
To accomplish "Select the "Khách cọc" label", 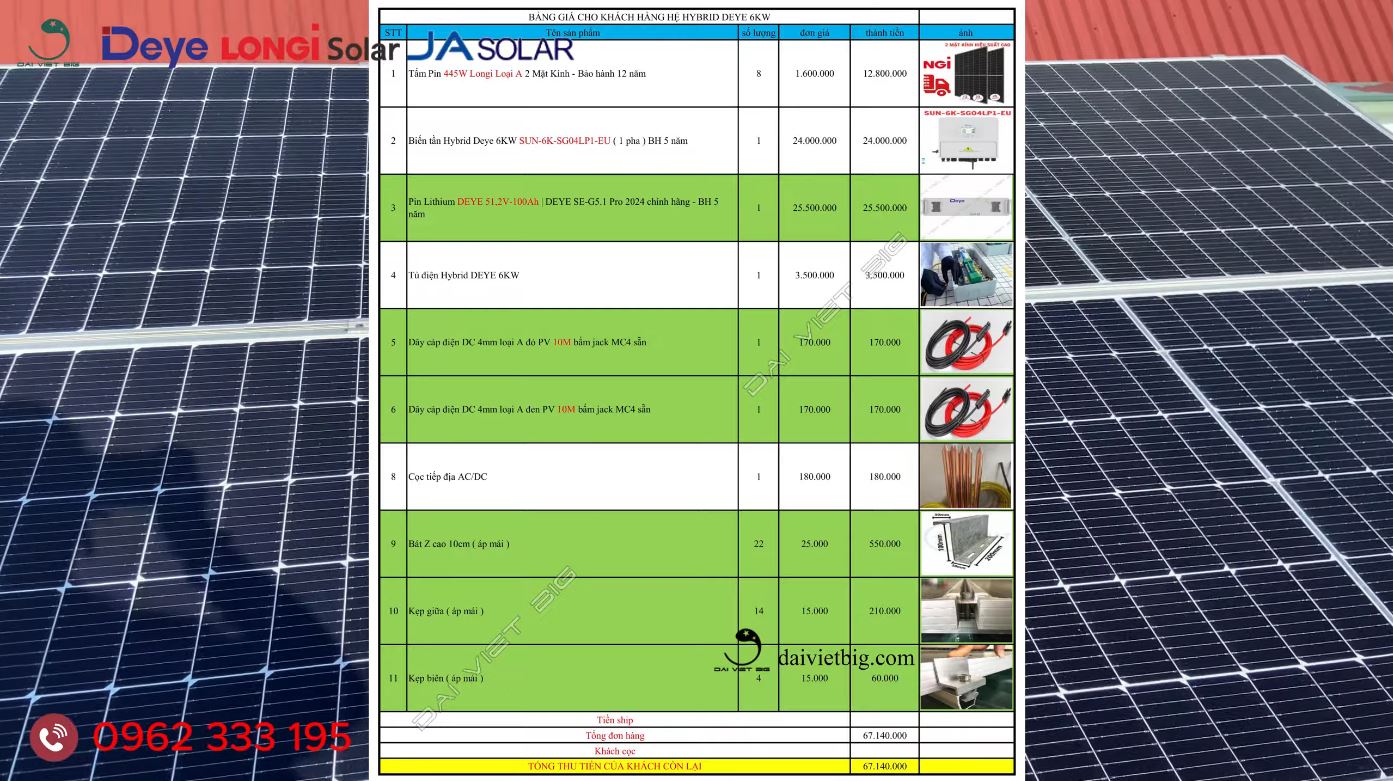I will click(x=615, y=751).
